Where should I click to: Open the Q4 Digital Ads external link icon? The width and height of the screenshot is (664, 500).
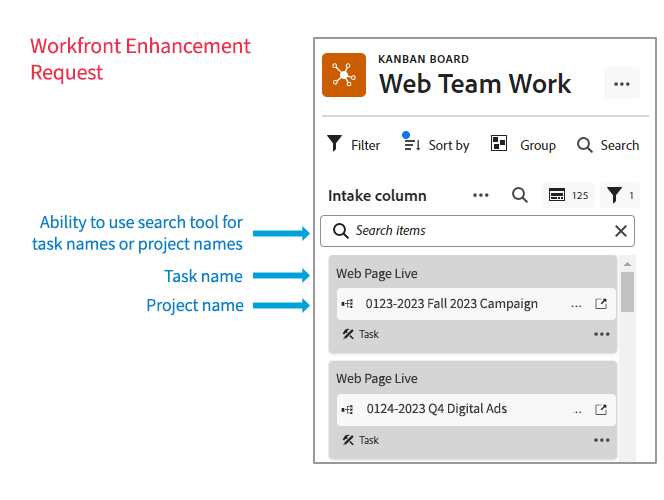click(x=601, y=409)
